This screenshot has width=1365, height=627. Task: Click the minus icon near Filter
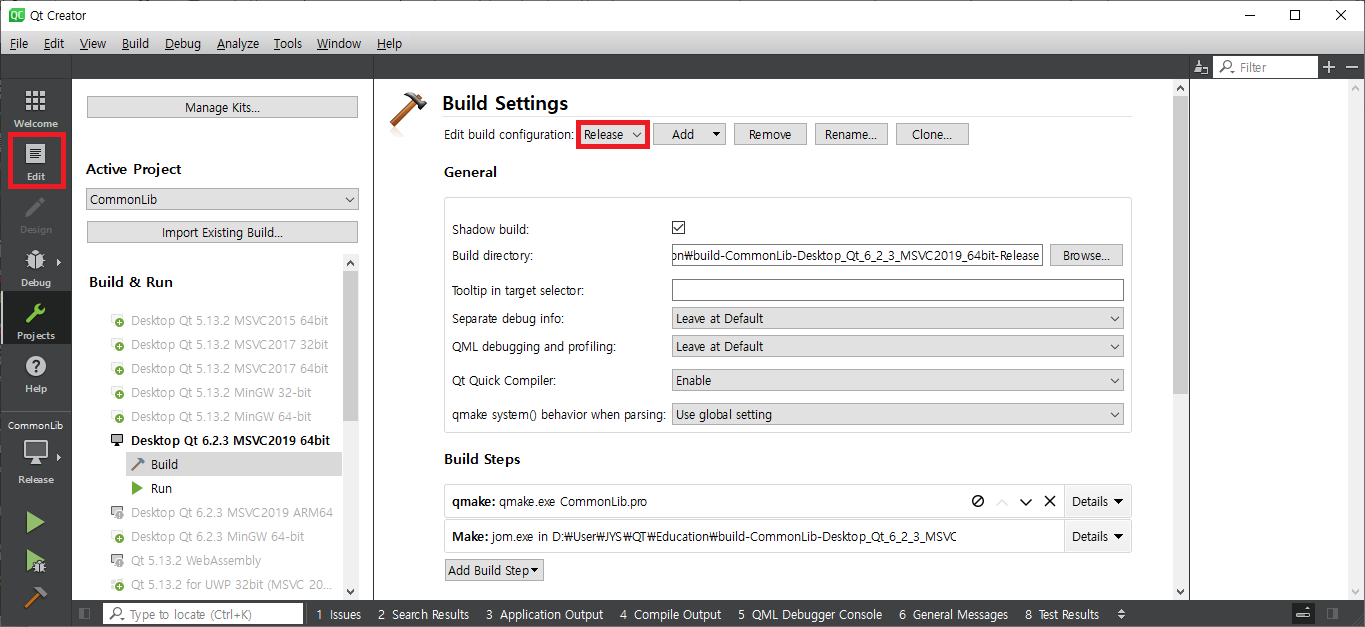click(1352, 67)
